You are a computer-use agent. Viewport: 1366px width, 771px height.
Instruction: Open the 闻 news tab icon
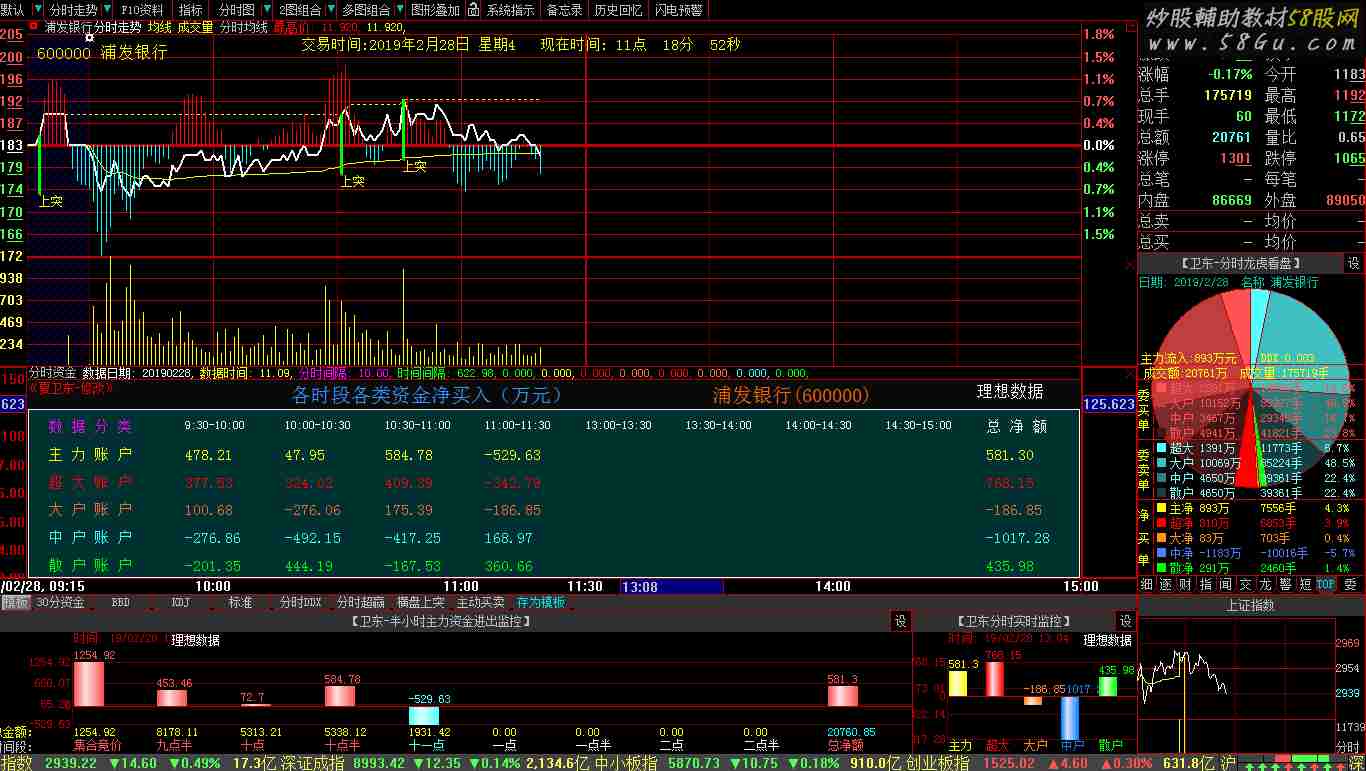pyautogui.click(x=1226, y=584)
